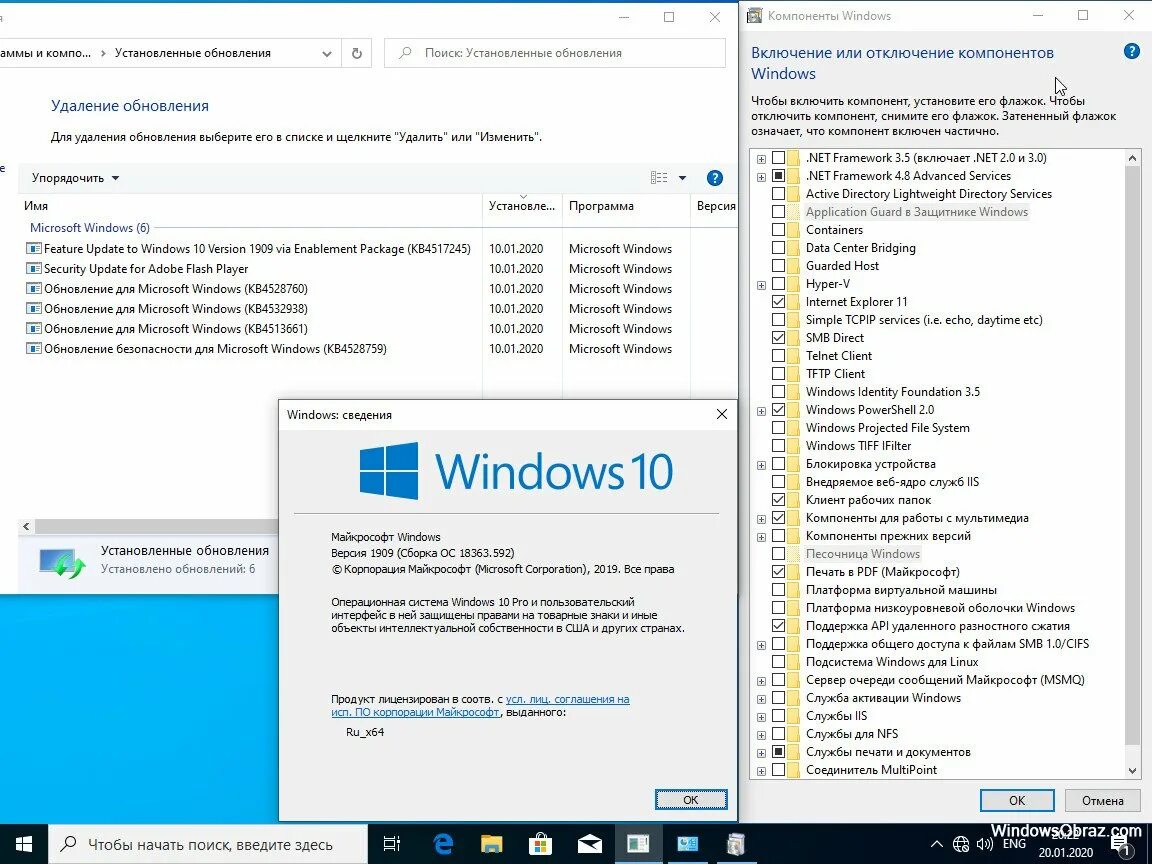Click Adobe Flash Player update icon
Viewport: 1152px width, 864px height.
[x=34, y=268]
